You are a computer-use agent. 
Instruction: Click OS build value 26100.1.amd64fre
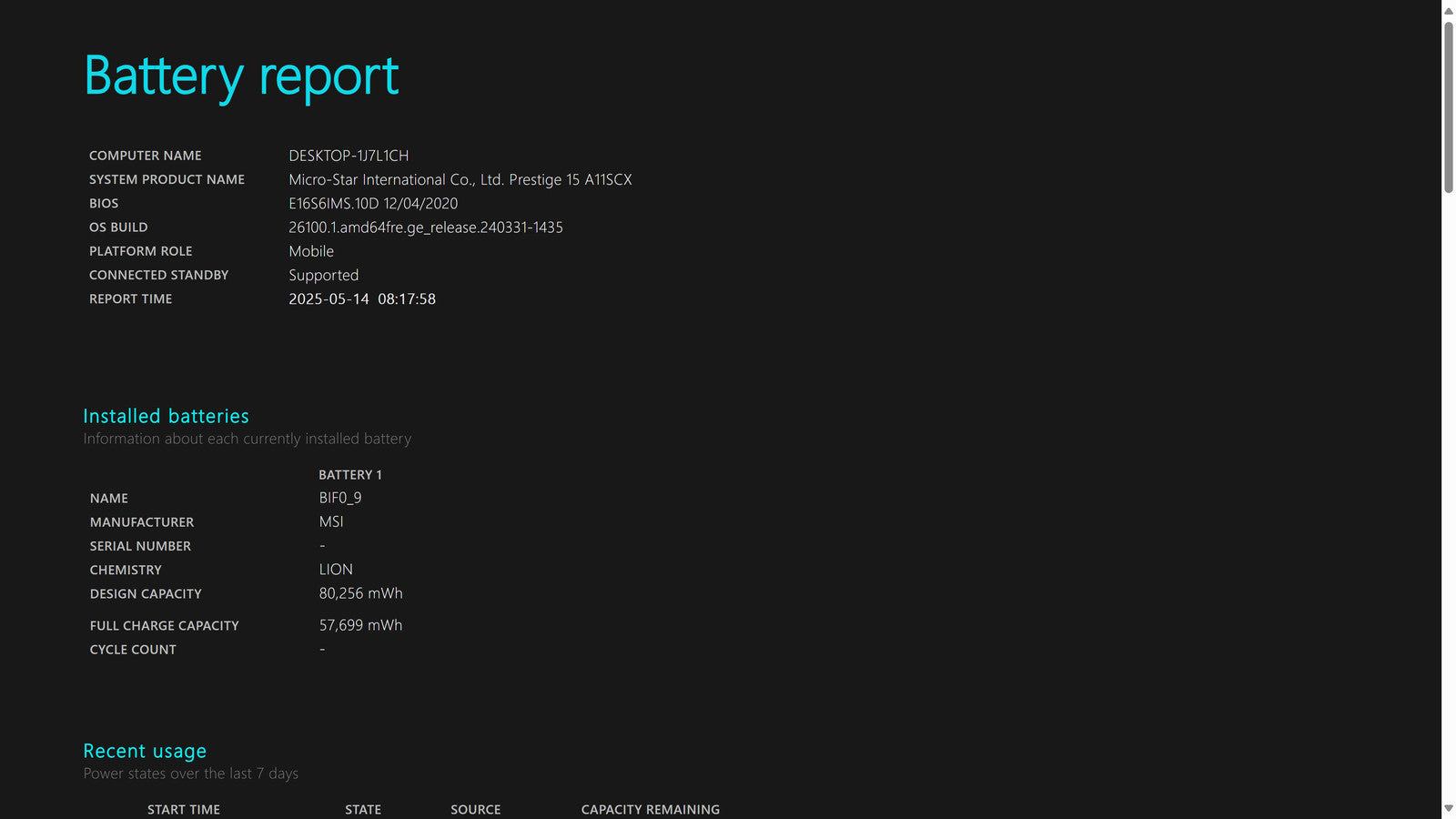426,227
